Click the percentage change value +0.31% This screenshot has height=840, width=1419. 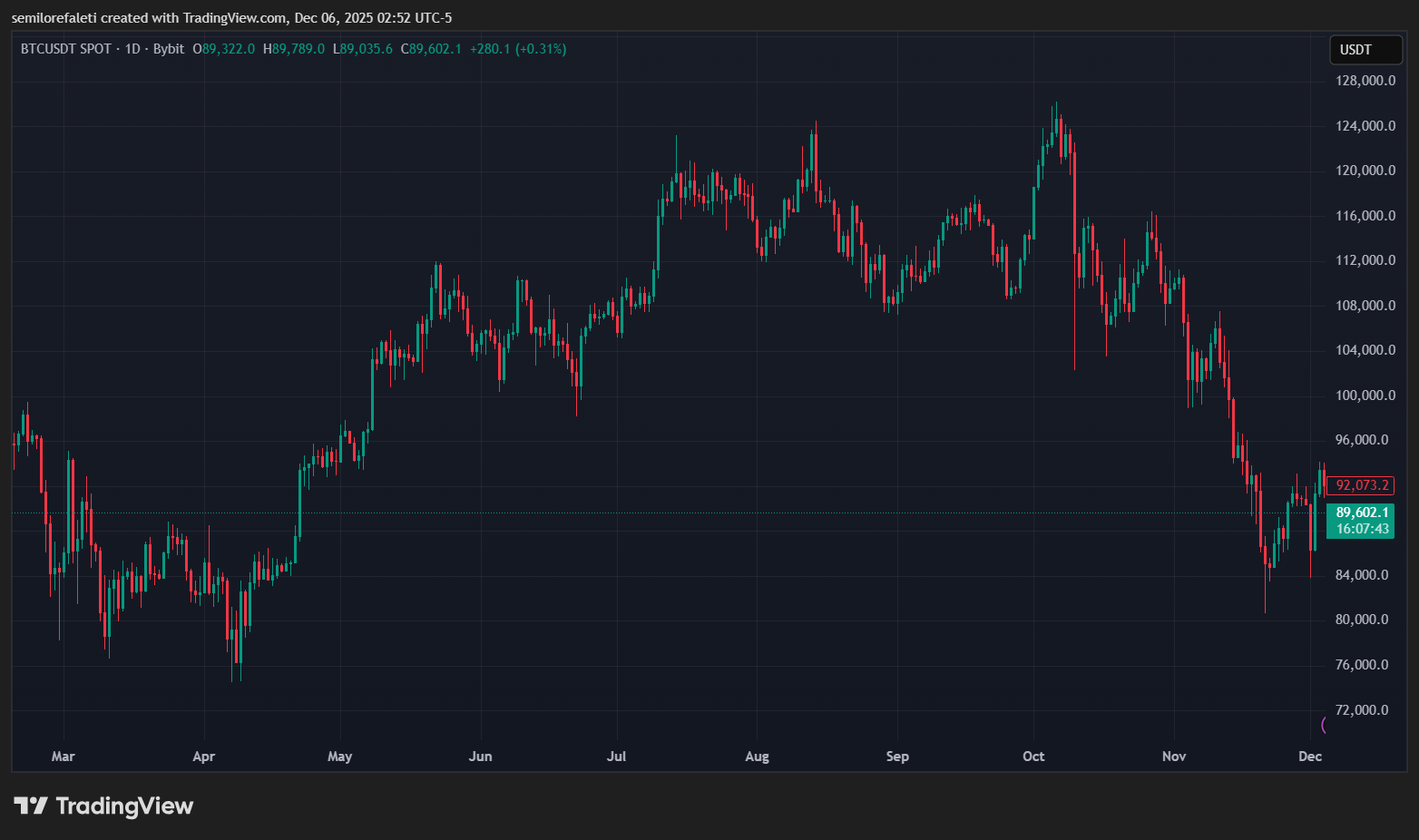[542, 50]
